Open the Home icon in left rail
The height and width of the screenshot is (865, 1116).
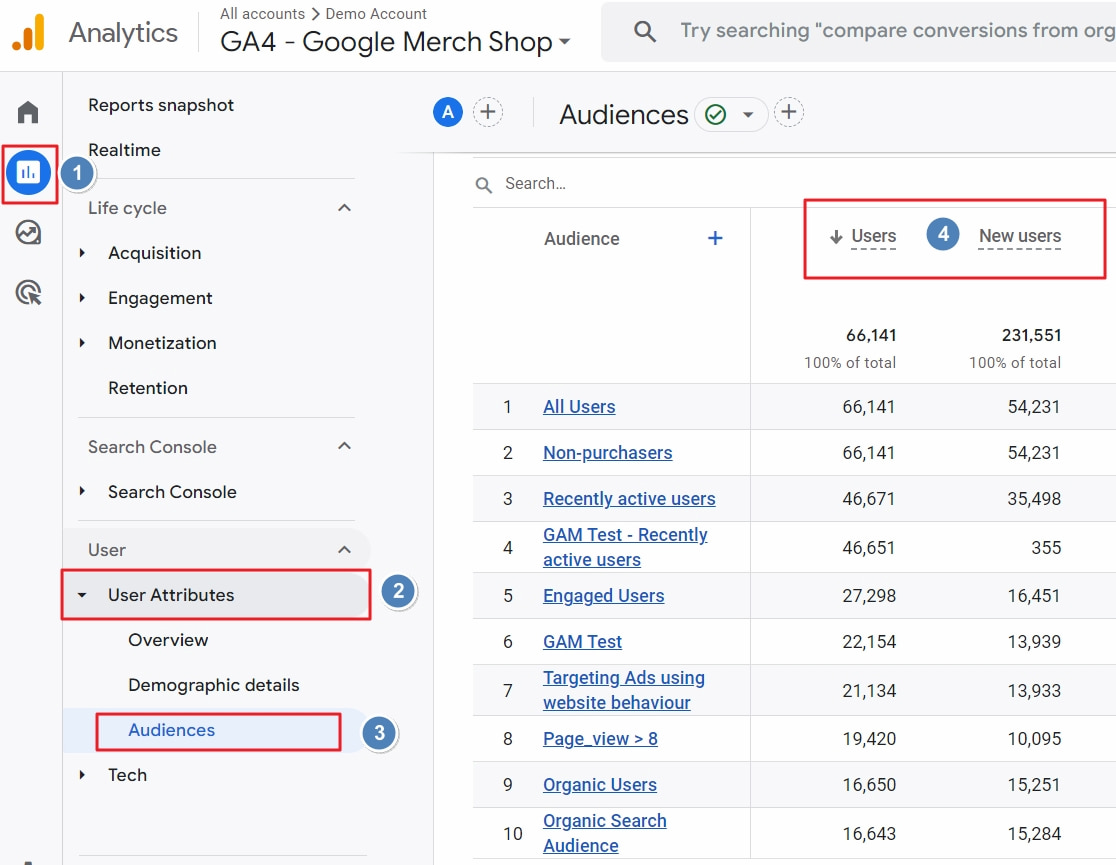click(x=28, y=112)
